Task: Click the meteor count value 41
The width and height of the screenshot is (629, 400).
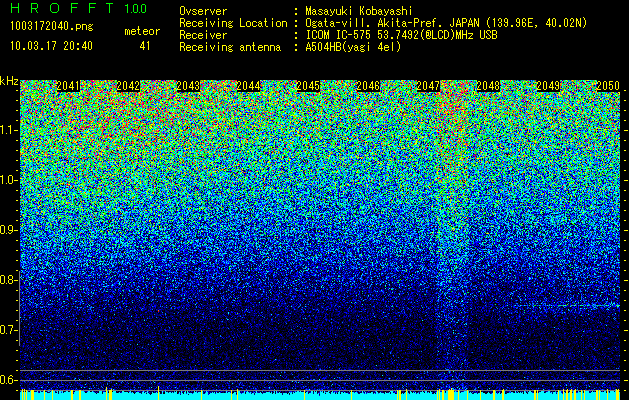Action: [x=145, y=46]
